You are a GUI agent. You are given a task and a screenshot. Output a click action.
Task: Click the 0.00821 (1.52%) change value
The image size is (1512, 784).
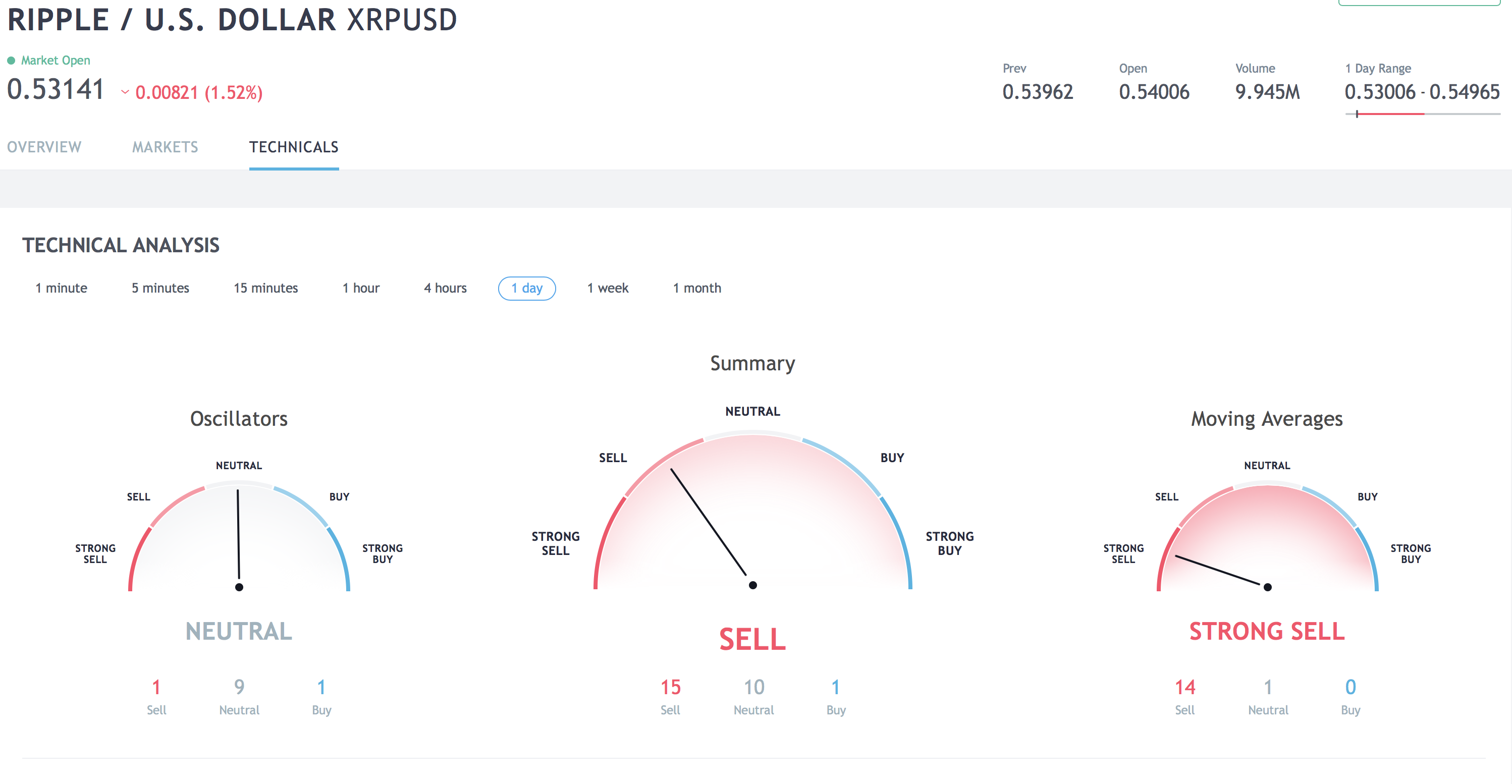tap(199, 92)
